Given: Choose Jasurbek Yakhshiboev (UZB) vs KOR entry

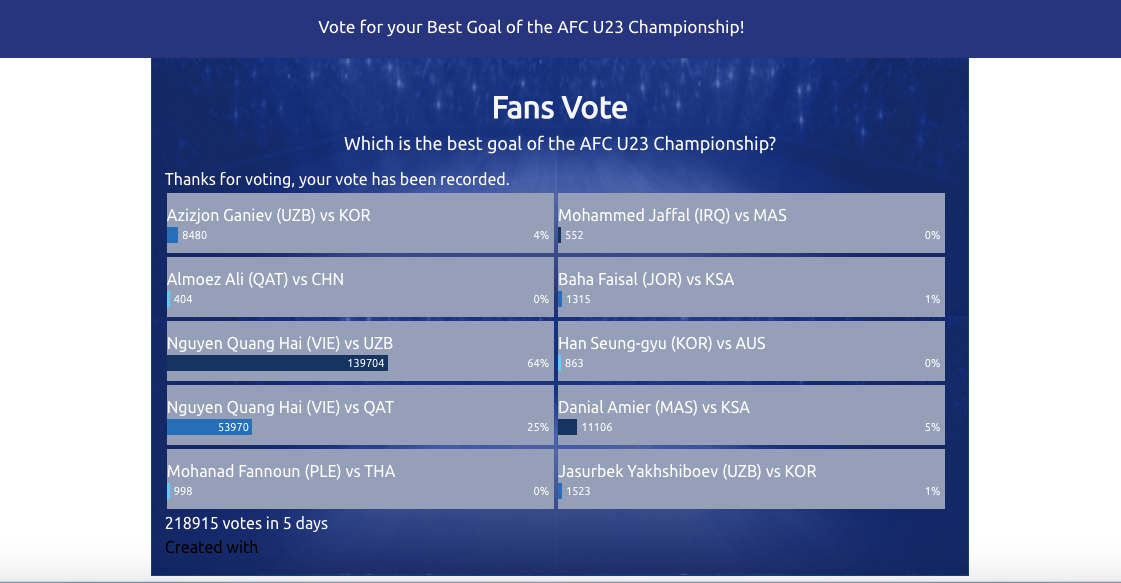Looking at the screenshot, I should point(751,479).
